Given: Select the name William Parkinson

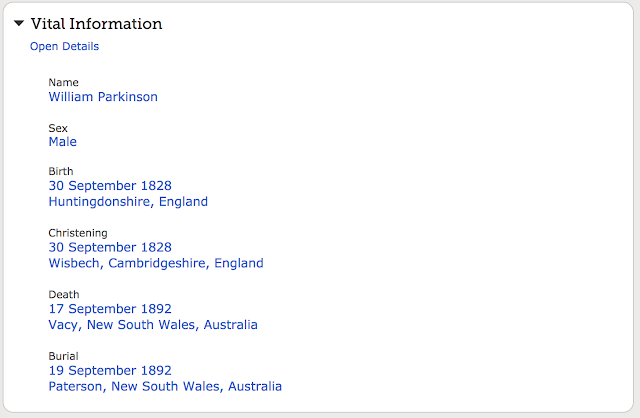Looking at the screenshot, I should point(103,97).
